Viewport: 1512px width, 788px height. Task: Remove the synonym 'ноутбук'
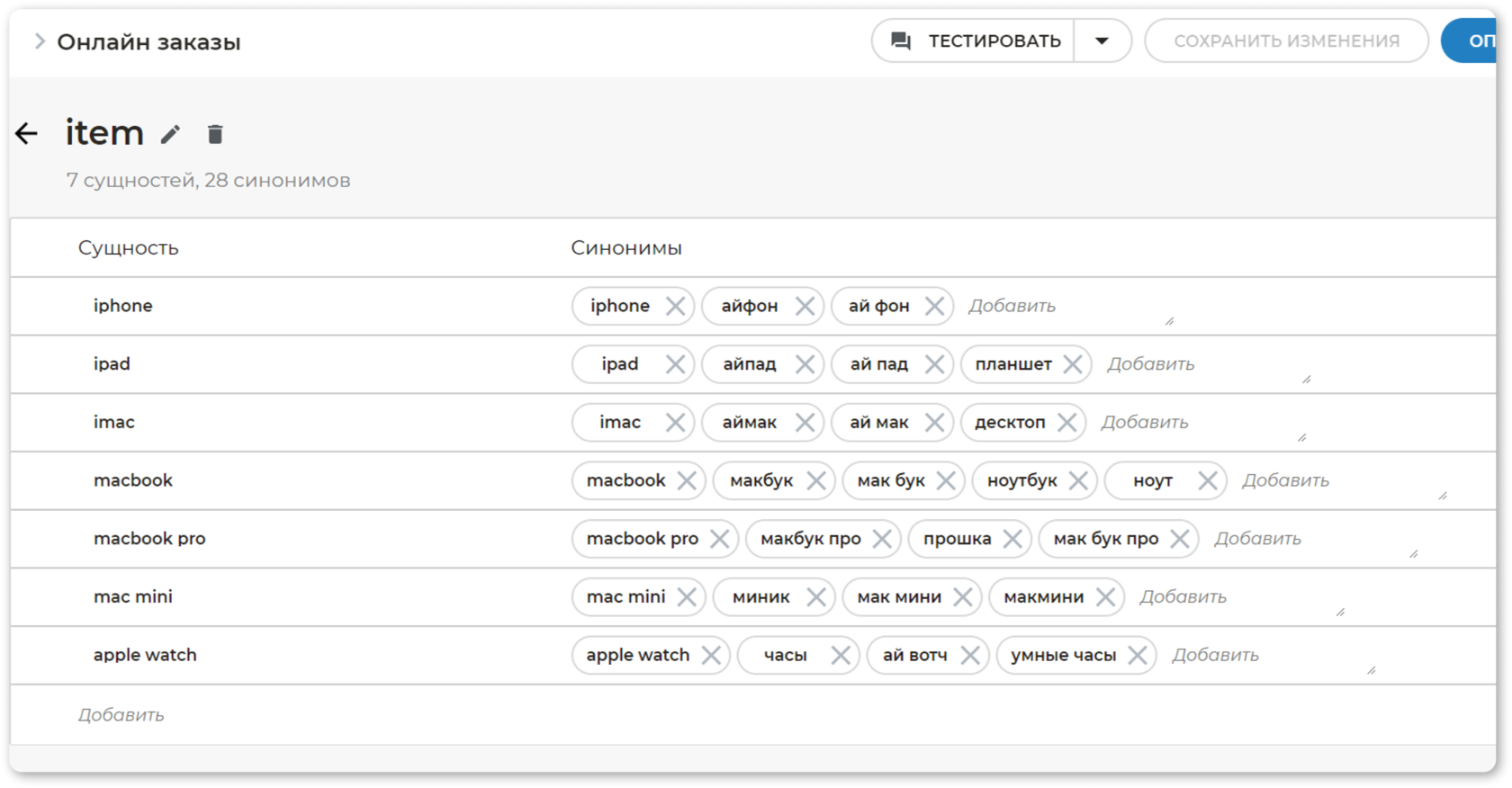click(1078, 481)
